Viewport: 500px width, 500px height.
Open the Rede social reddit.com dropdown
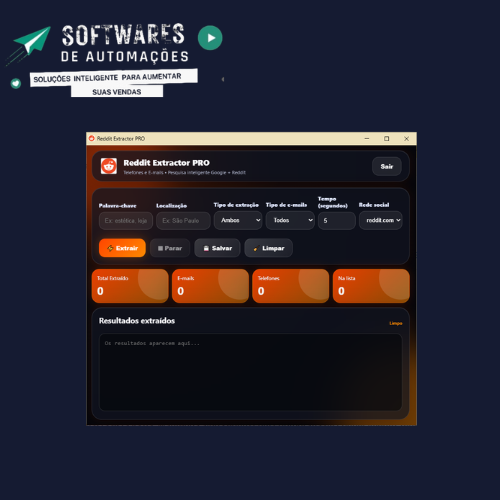coord(381,220)
